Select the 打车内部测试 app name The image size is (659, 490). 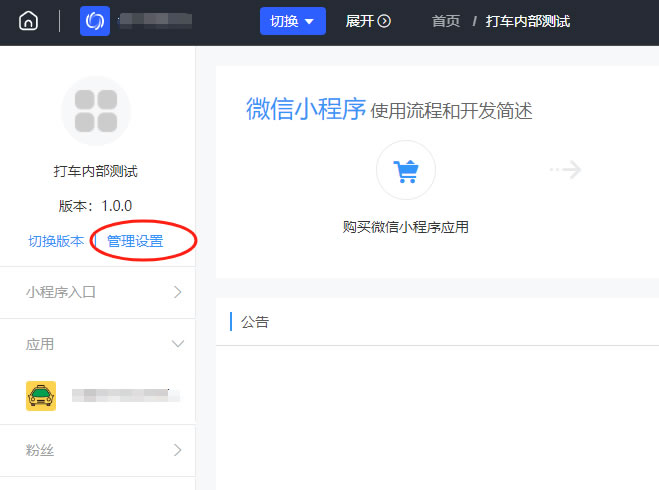coord(96,171)
